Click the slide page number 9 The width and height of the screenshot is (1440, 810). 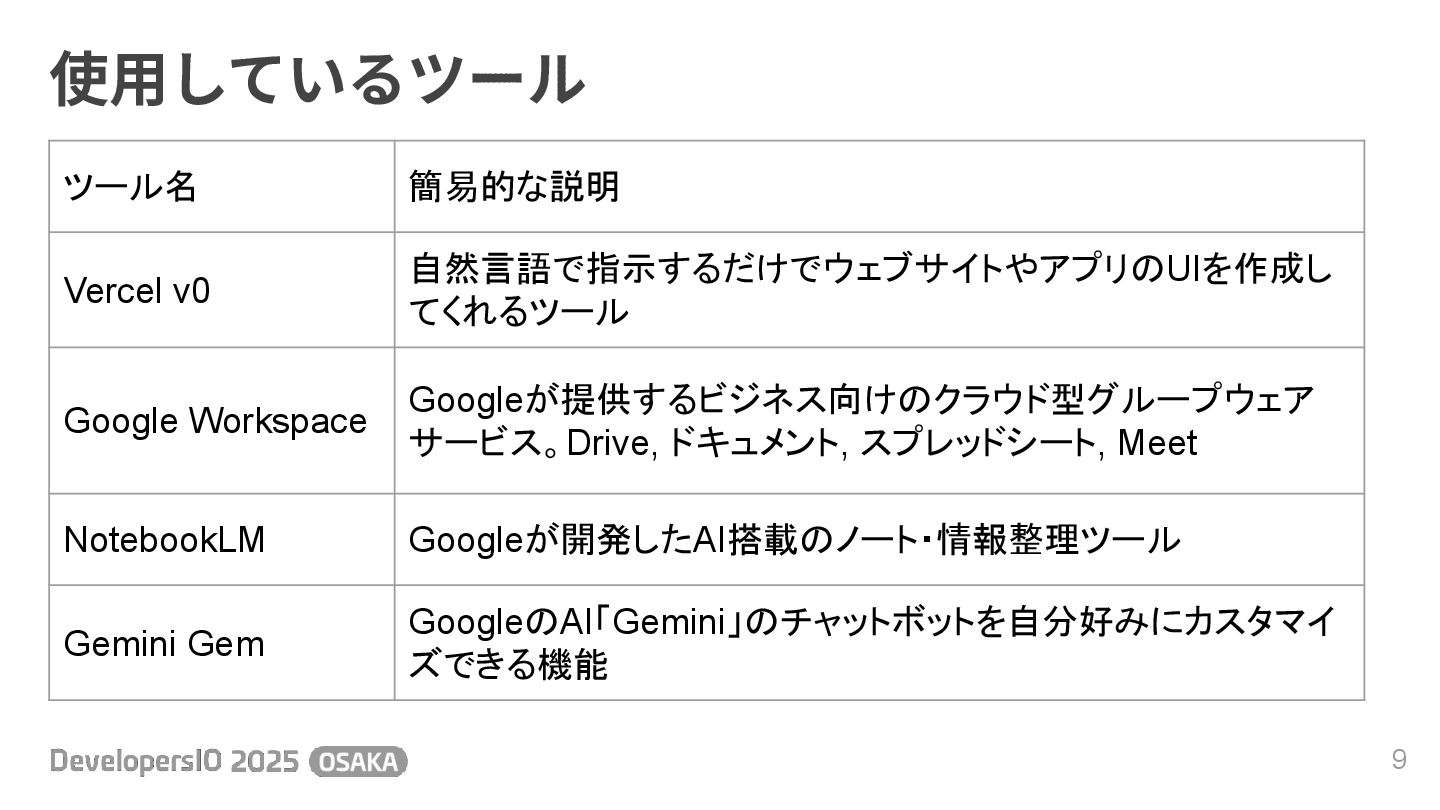(x=1399, y=759)
